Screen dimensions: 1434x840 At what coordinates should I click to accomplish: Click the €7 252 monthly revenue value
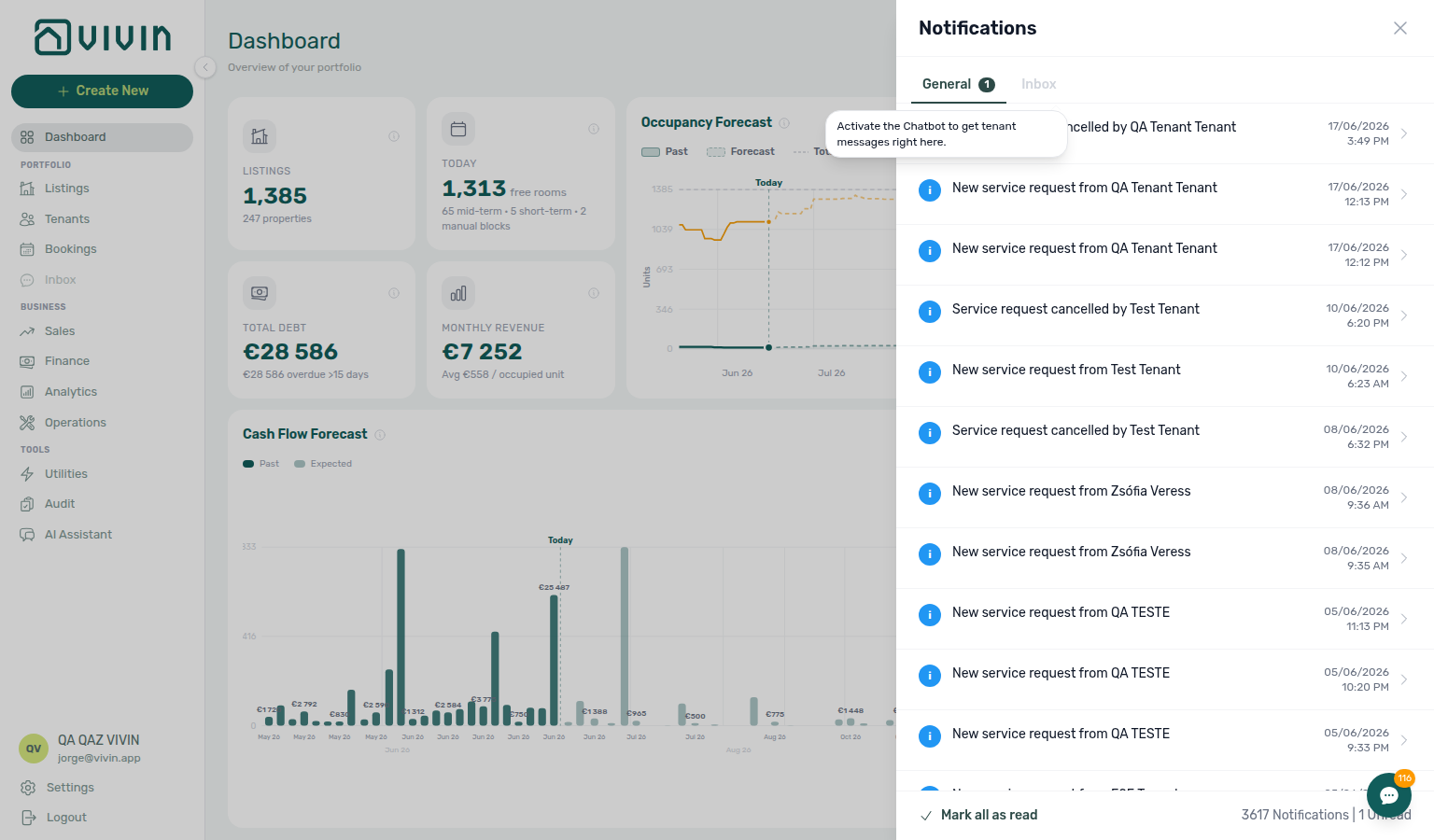[x=482, y=352]
